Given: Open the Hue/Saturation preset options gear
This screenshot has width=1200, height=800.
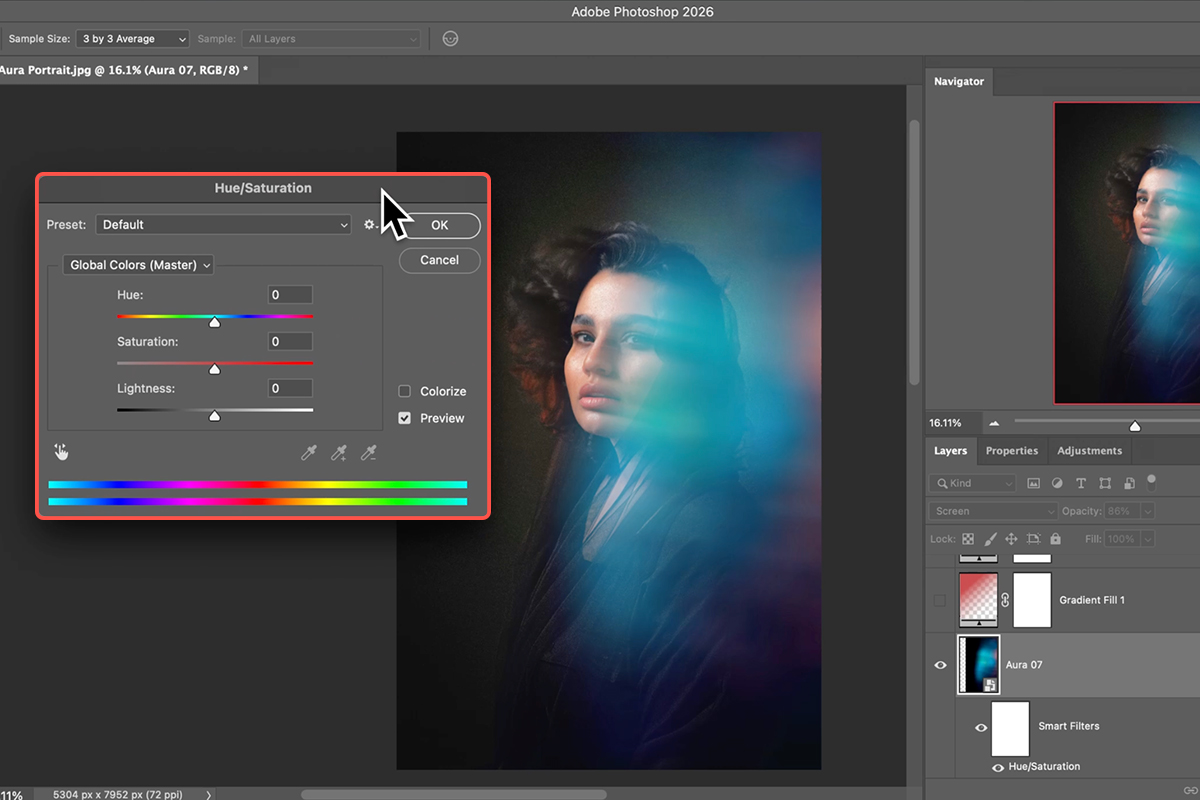Looking at the screenshot, I should point(370,225).
